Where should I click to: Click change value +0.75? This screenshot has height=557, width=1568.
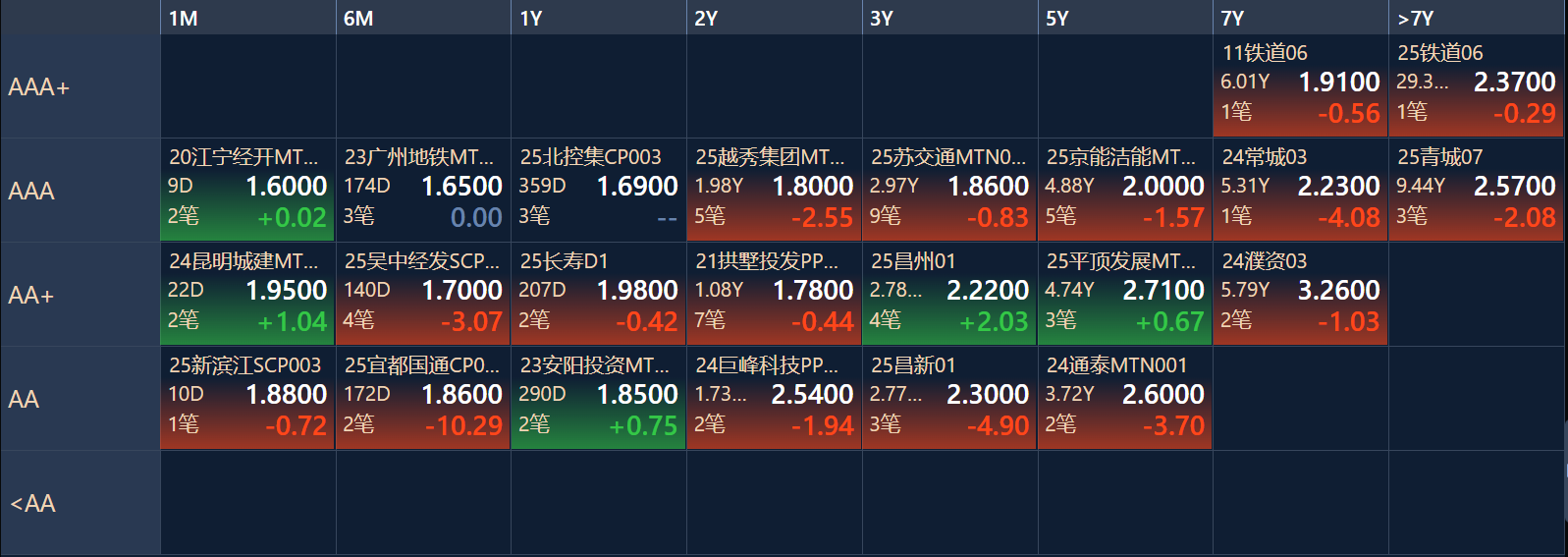(x=643, y=425)
